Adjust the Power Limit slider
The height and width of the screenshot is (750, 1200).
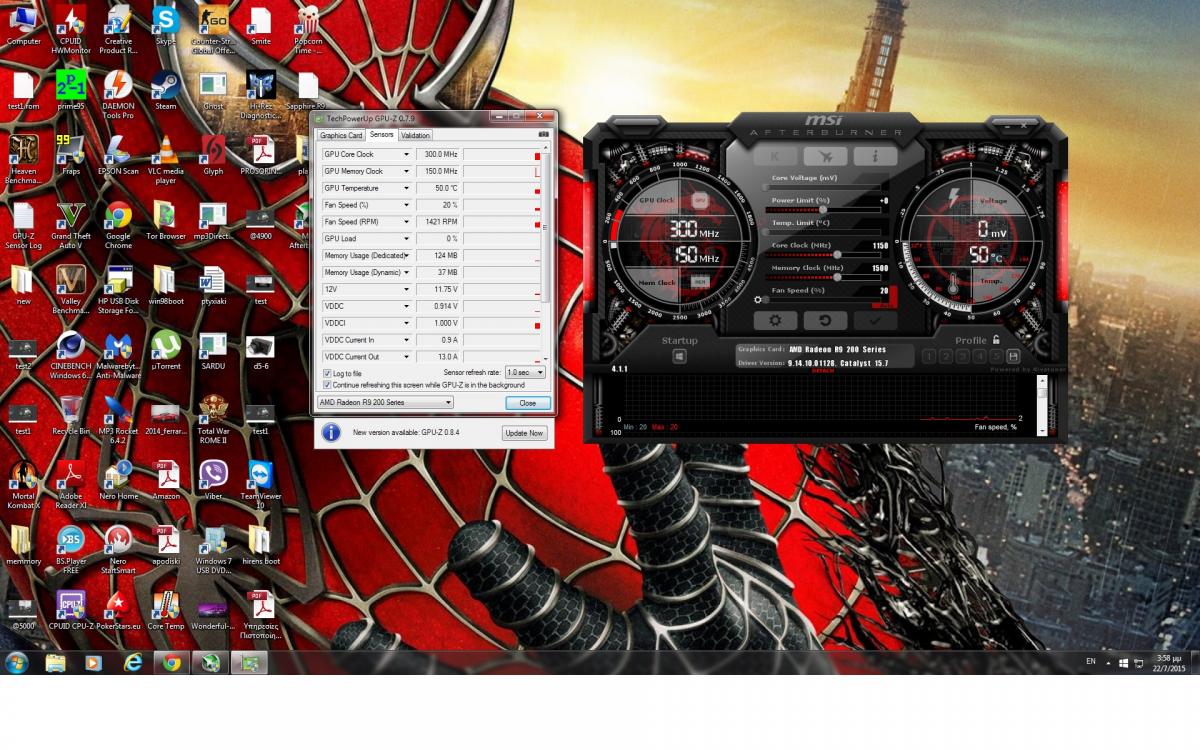tap(825, 210)
